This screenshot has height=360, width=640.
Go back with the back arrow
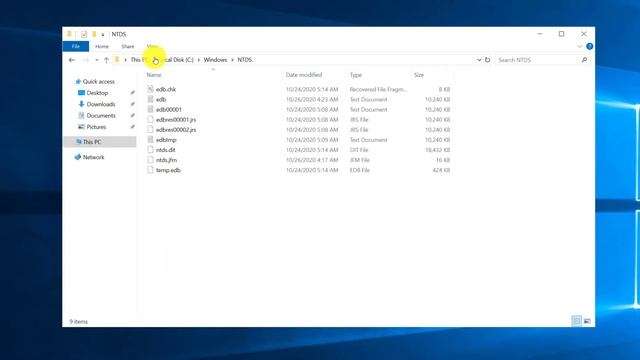click(72, 60)
